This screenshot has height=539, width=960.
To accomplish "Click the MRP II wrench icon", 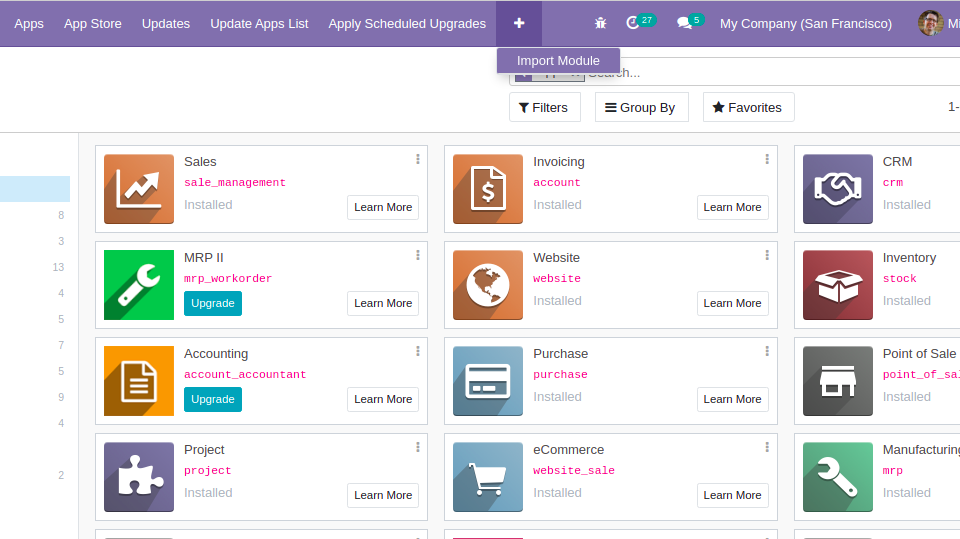I will [139, 285].
